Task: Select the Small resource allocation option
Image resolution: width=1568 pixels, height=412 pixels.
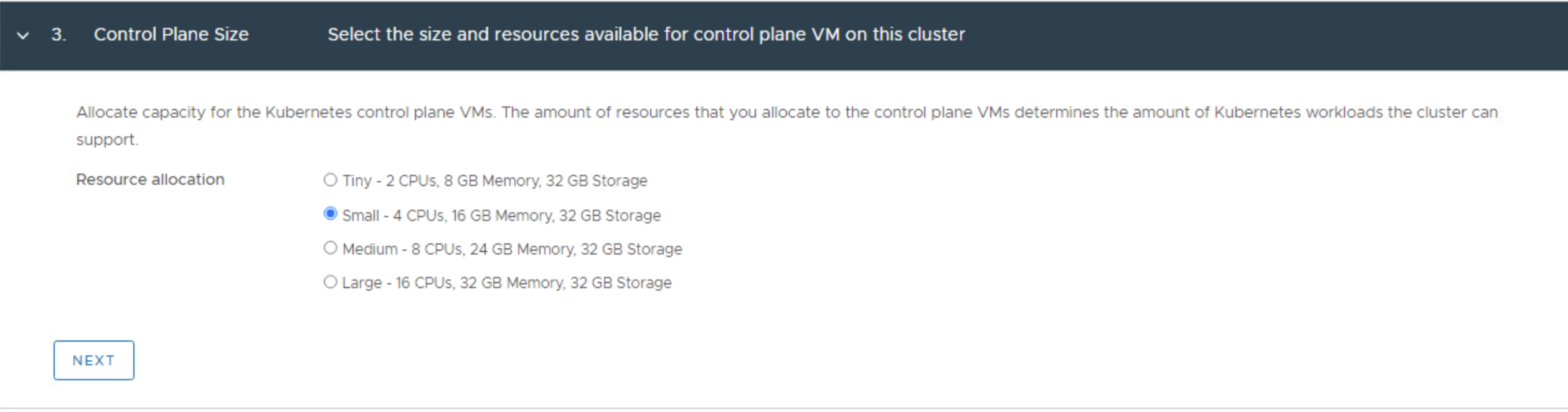Action: (330, 215)
